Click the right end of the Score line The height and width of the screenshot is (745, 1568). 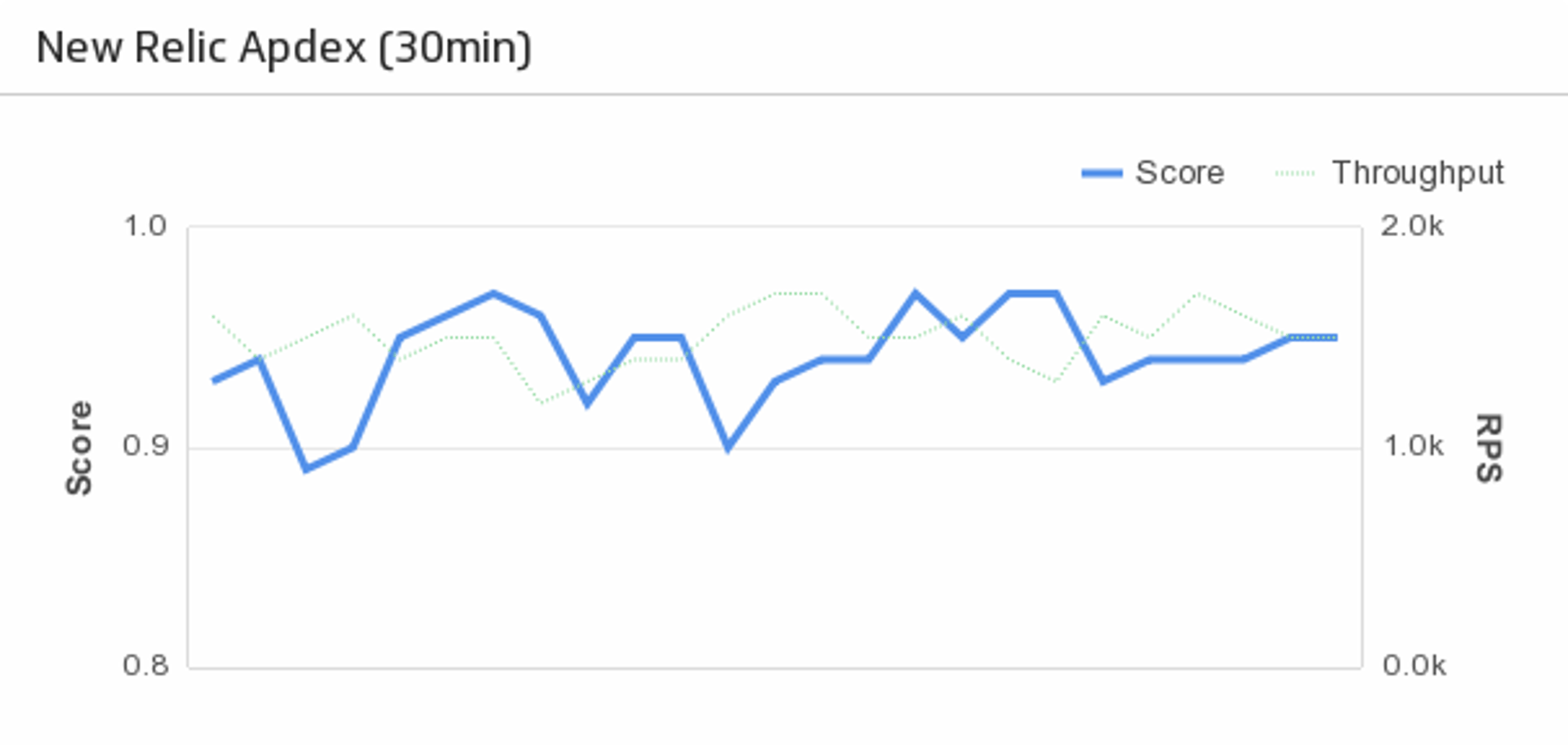click(1336, 337)
